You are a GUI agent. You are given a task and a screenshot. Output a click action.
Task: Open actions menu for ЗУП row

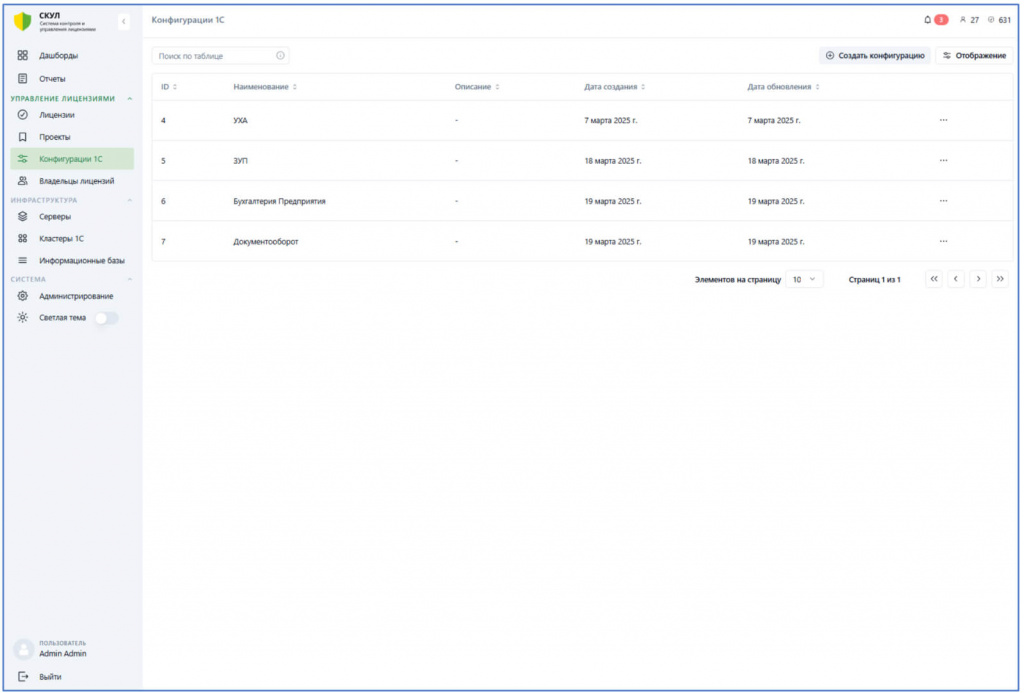coord(943,161)
